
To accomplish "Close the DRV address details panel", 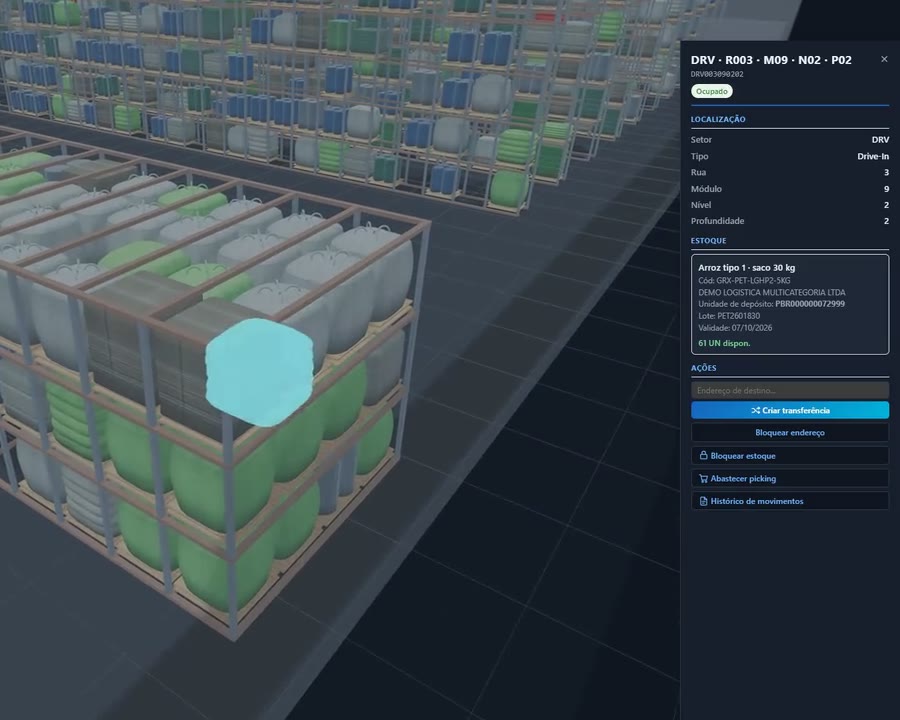I will 884,59.
